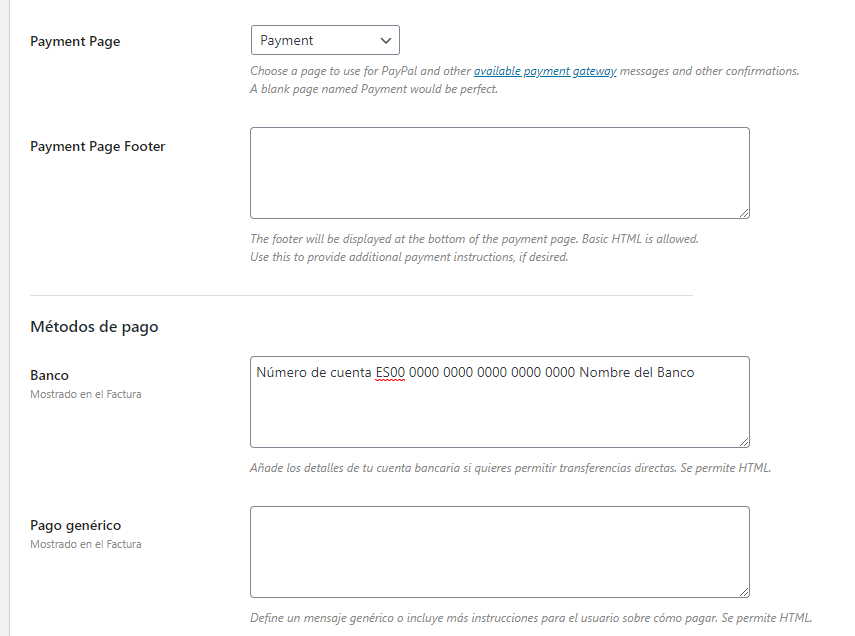Click the resize handle of Payment Page Footer textarea
This screenshot has height=636, width=855.
[744, 213]
